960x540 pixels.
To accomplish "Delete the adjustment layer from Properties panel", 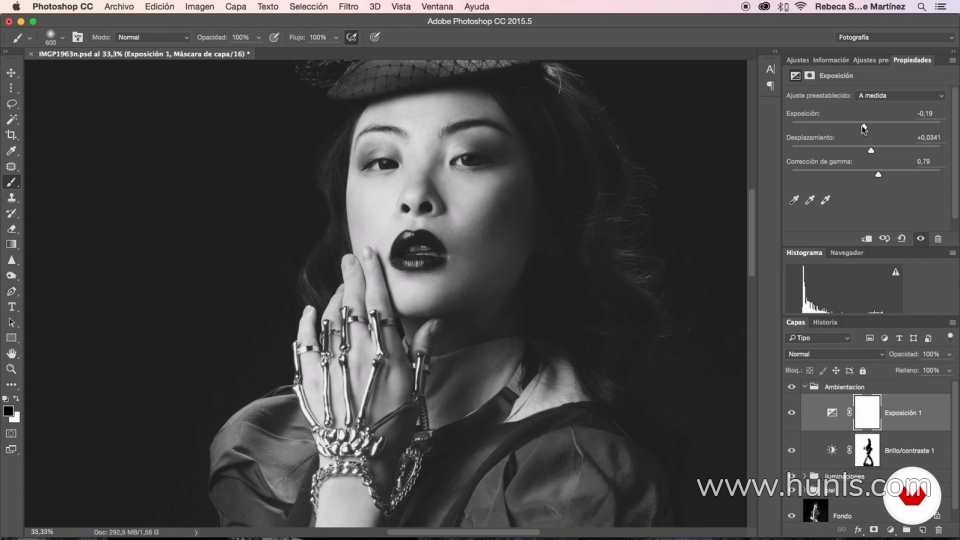I will (938, 239).
